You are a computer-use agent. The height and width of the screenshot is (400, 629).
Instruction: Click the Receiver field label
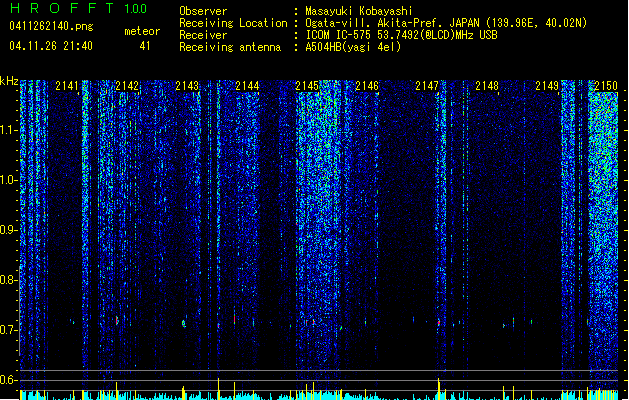point(203,35)
